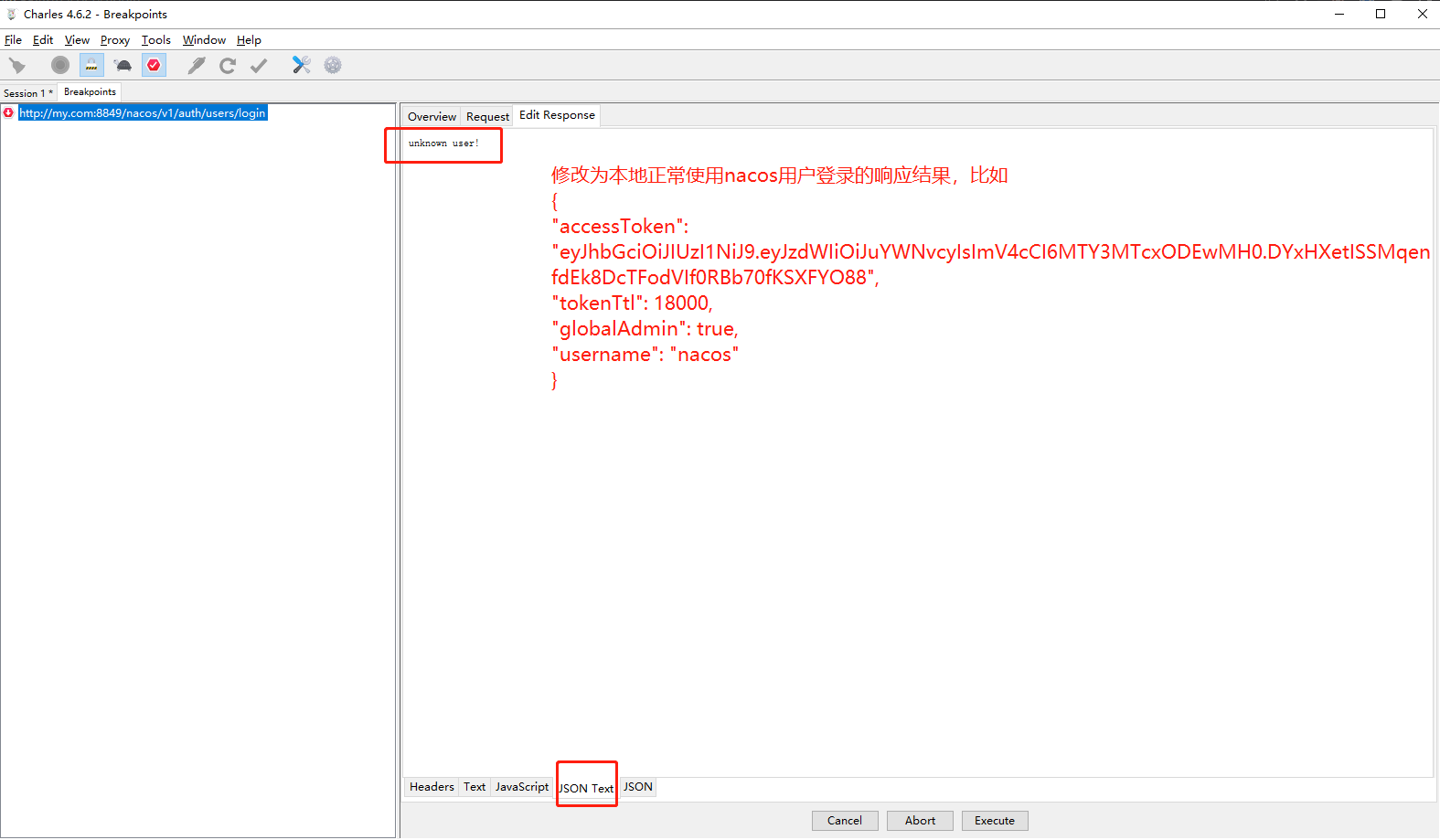Switch to the Session 1 tab

[28, 93]
